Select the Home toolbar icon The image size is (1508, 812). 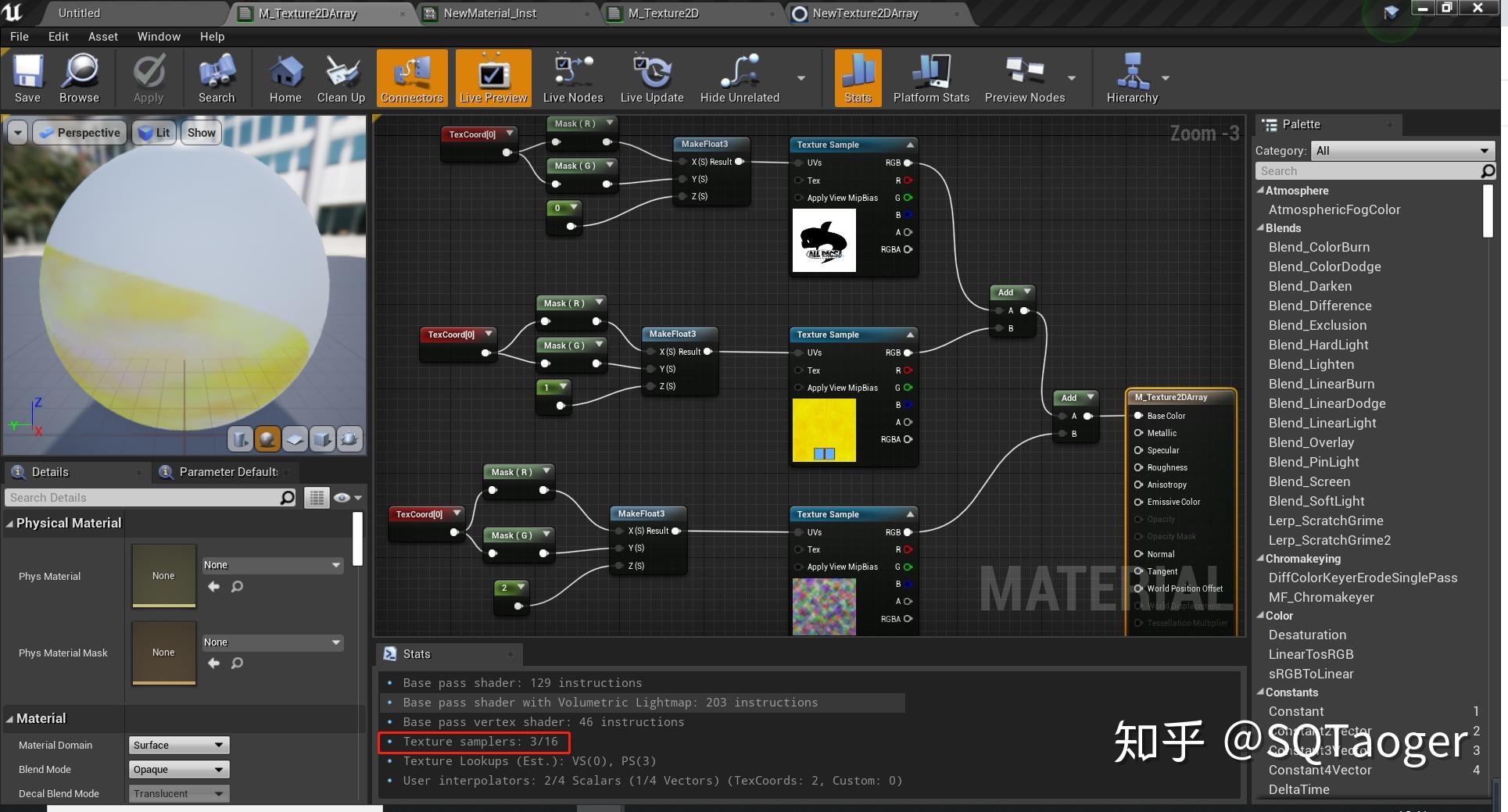(285, 77)
